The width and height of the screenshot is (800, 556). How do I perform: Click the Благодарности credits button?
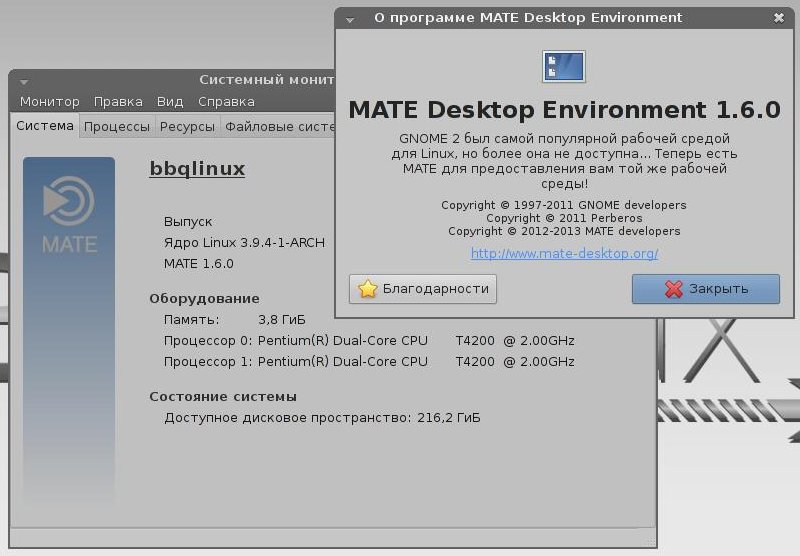tap(422, 289)
